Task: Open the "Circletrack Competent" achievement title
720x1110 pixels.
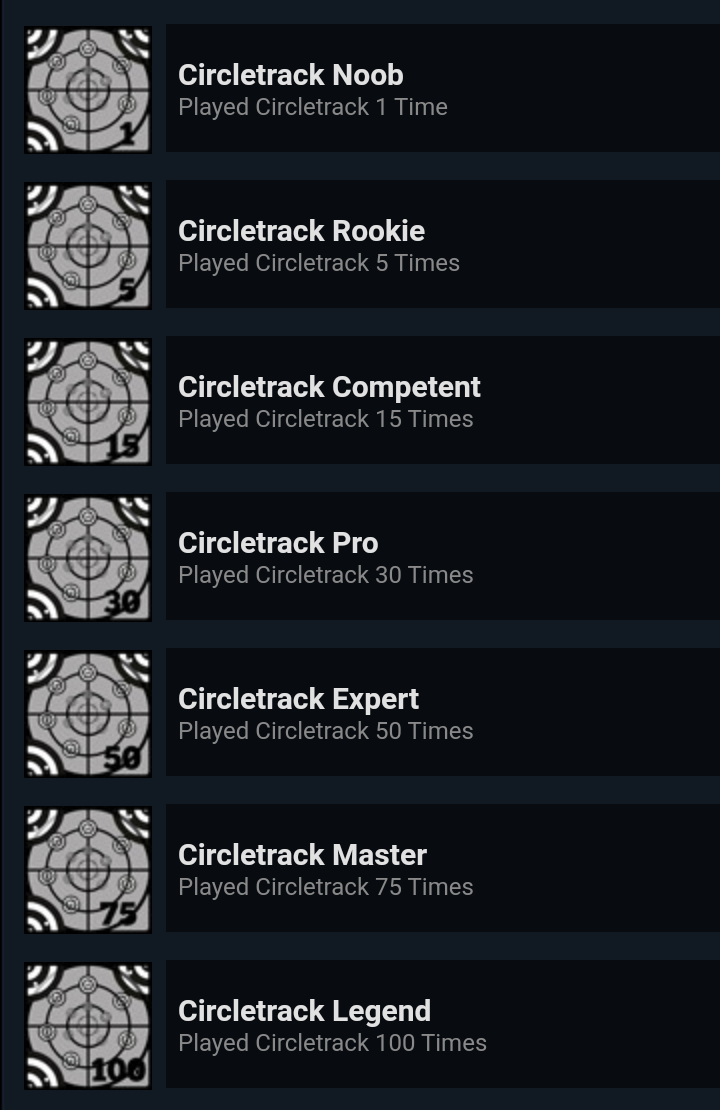Action: tap(329, 387)
